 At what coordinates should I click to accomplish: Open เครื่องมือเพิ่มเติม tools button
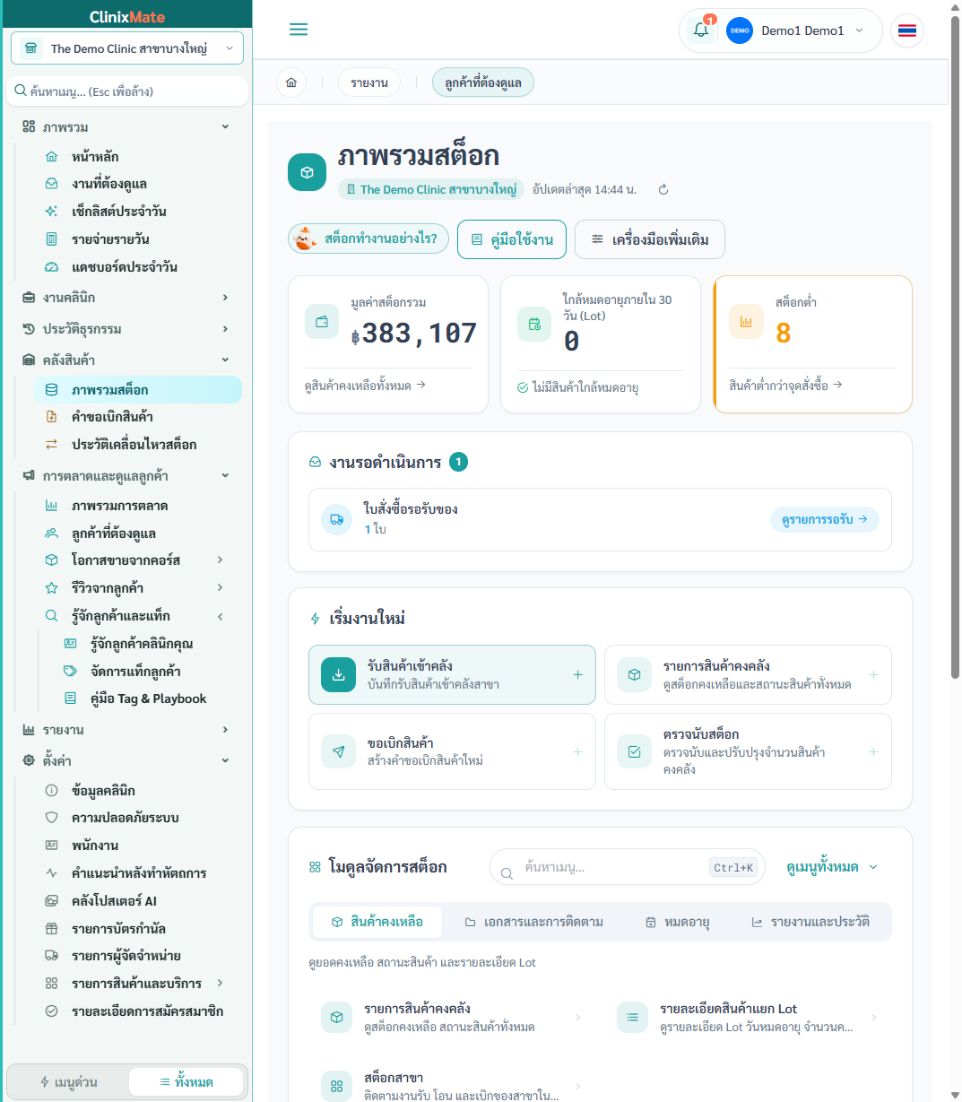coord(650,240)
